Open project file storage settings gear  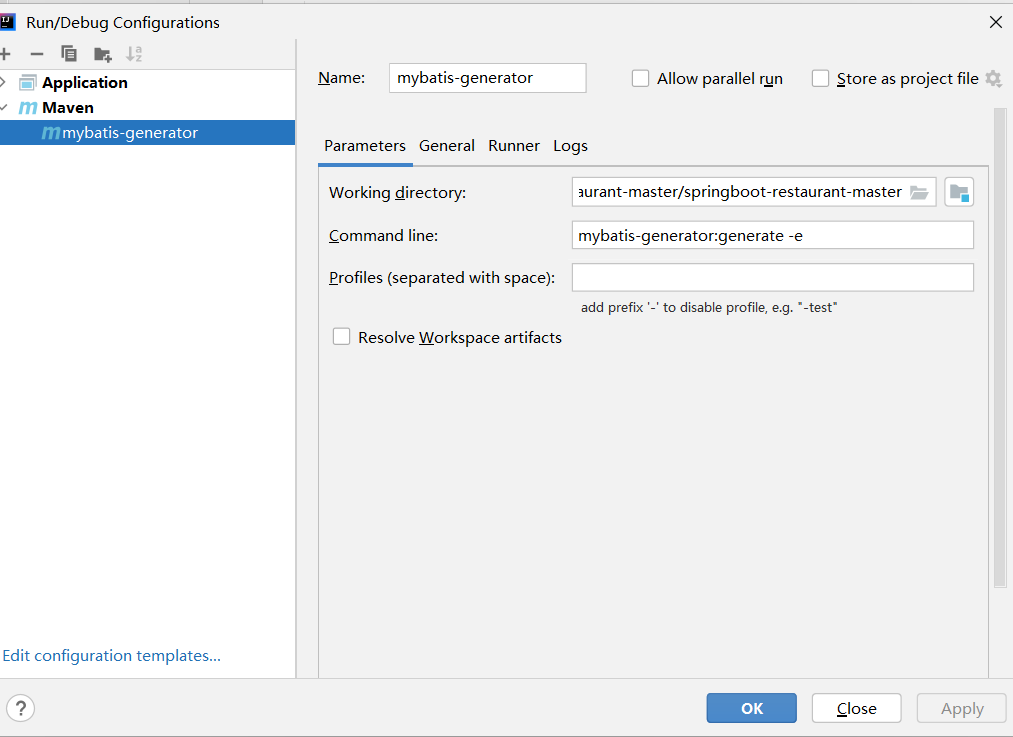pyautogui.click(x=994, y=79)
